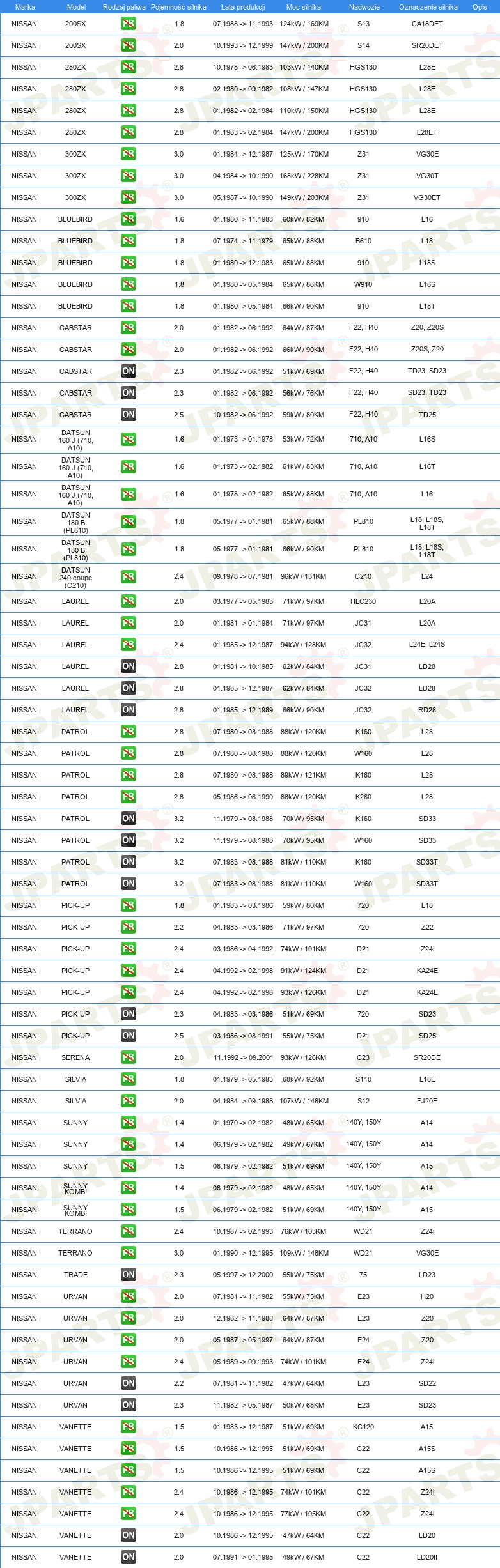Select diesel ON icon in Cabstar 51kW row

(x=129, y=371)
